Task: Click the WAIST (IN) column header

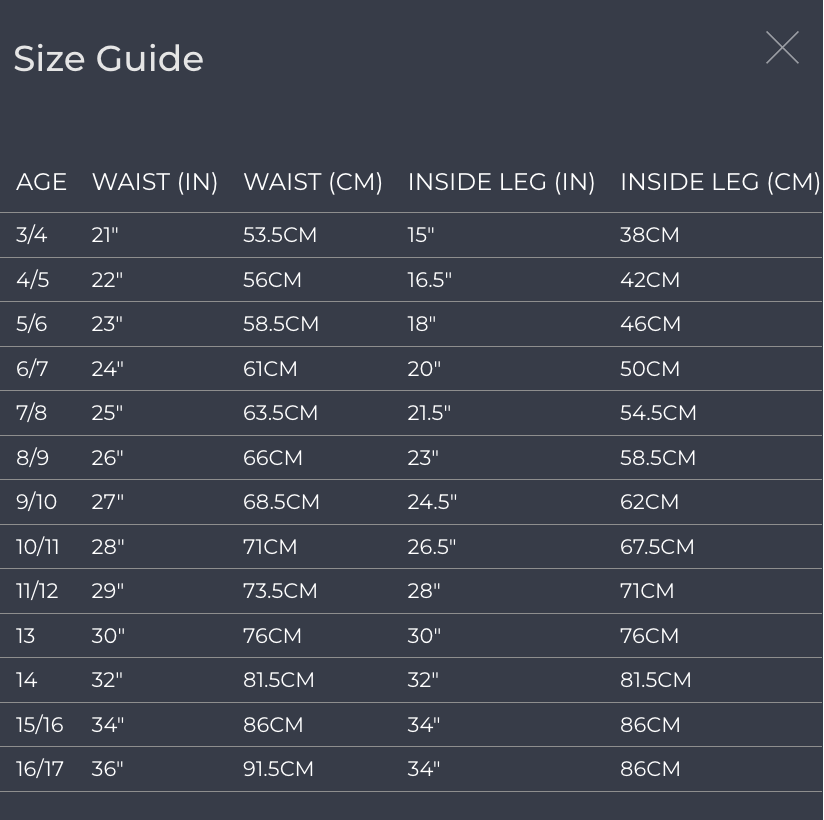Action: point(154,182)
